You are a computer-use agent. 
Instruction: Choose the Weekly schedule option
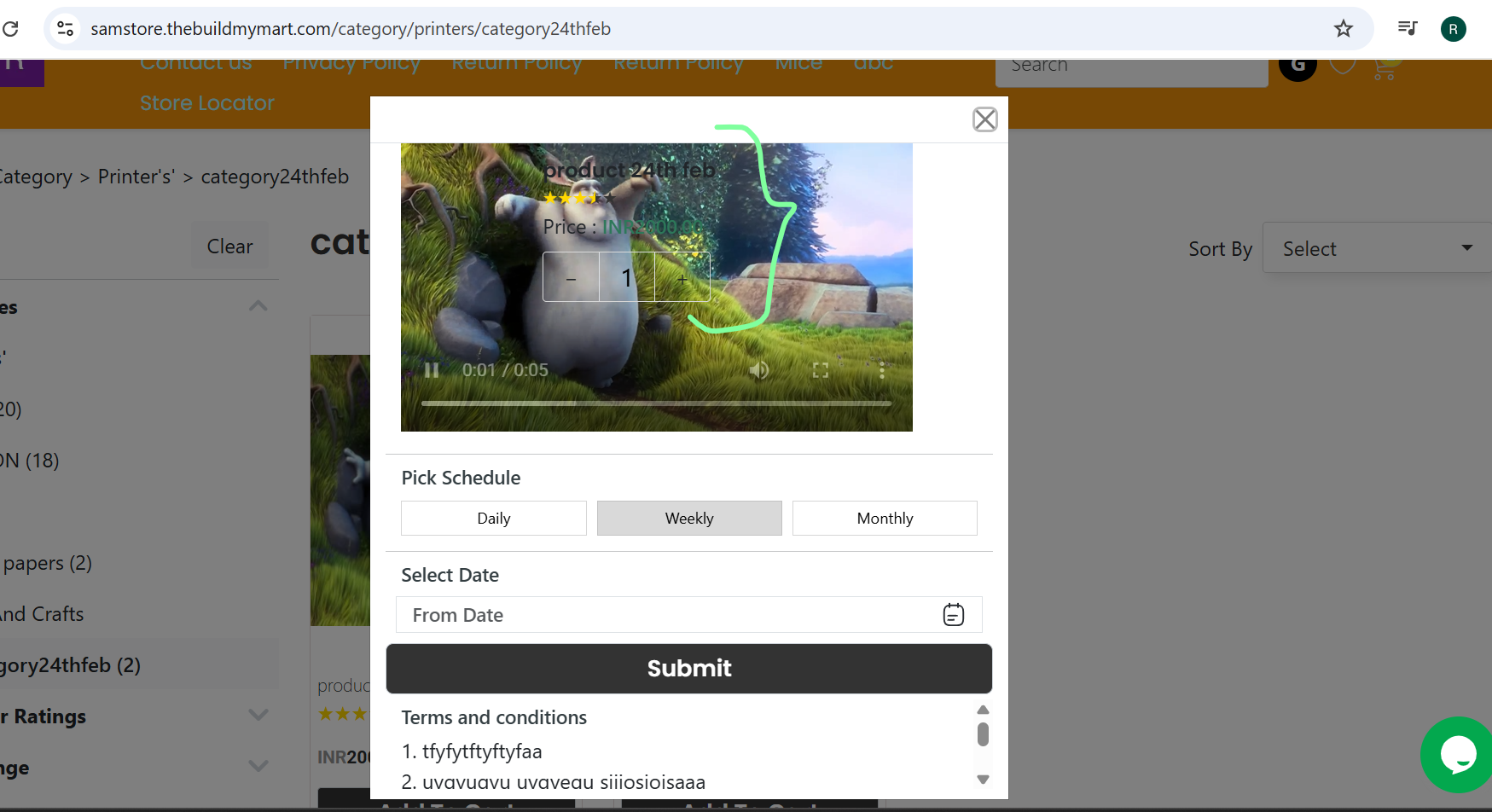tap(689, 519)
